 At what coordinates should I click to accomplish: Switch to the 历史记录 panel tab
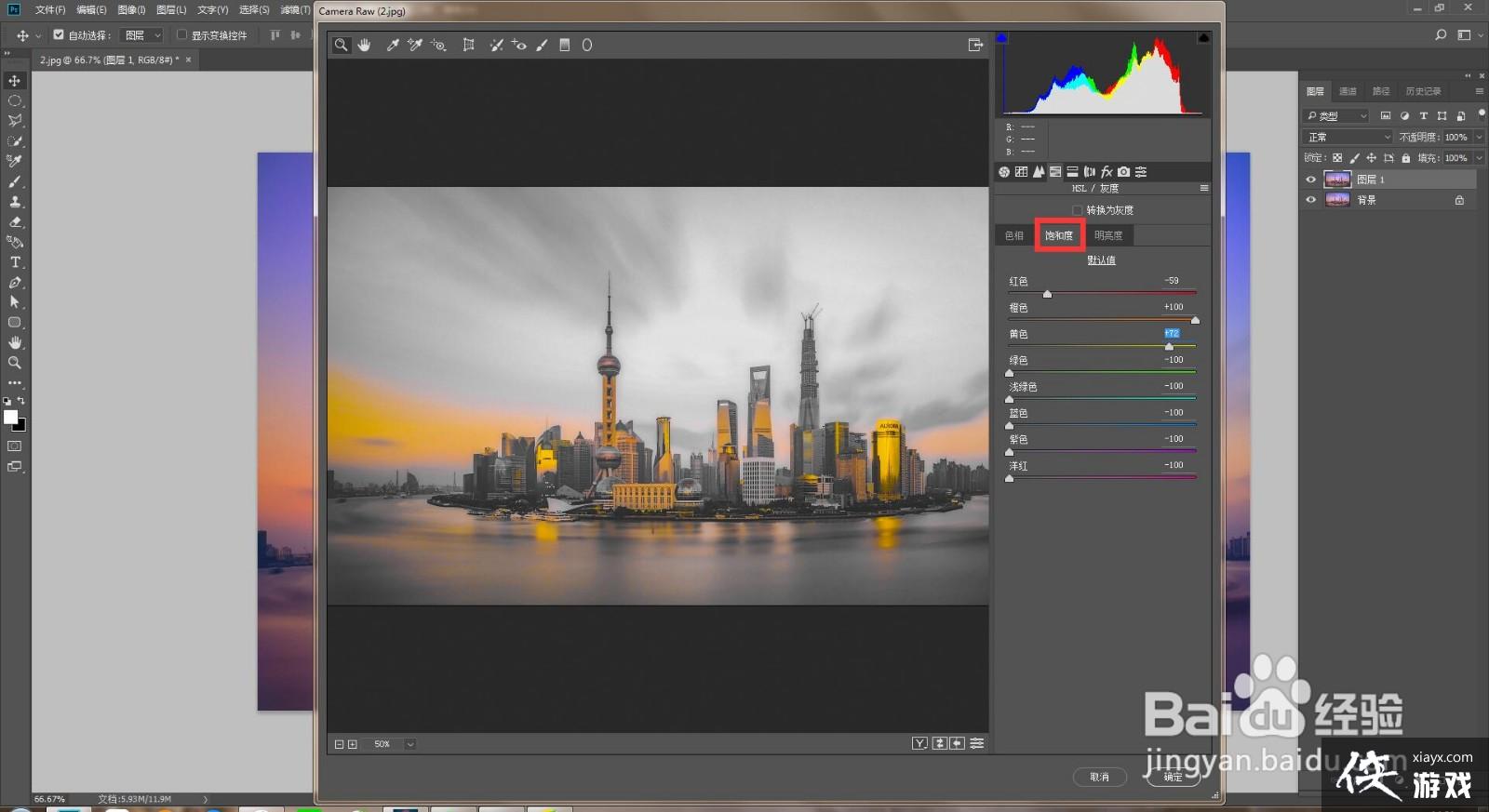click(1423, 91)
